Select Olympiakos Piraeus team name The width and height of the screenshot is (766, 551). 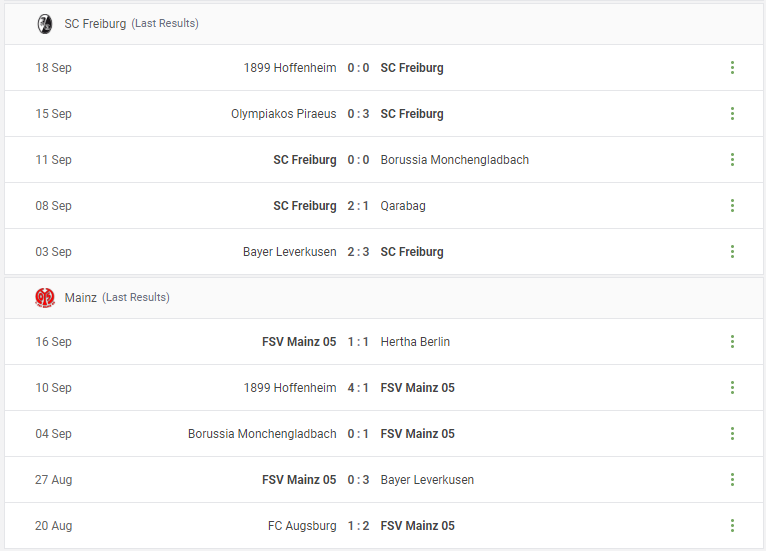coord(283,114)
